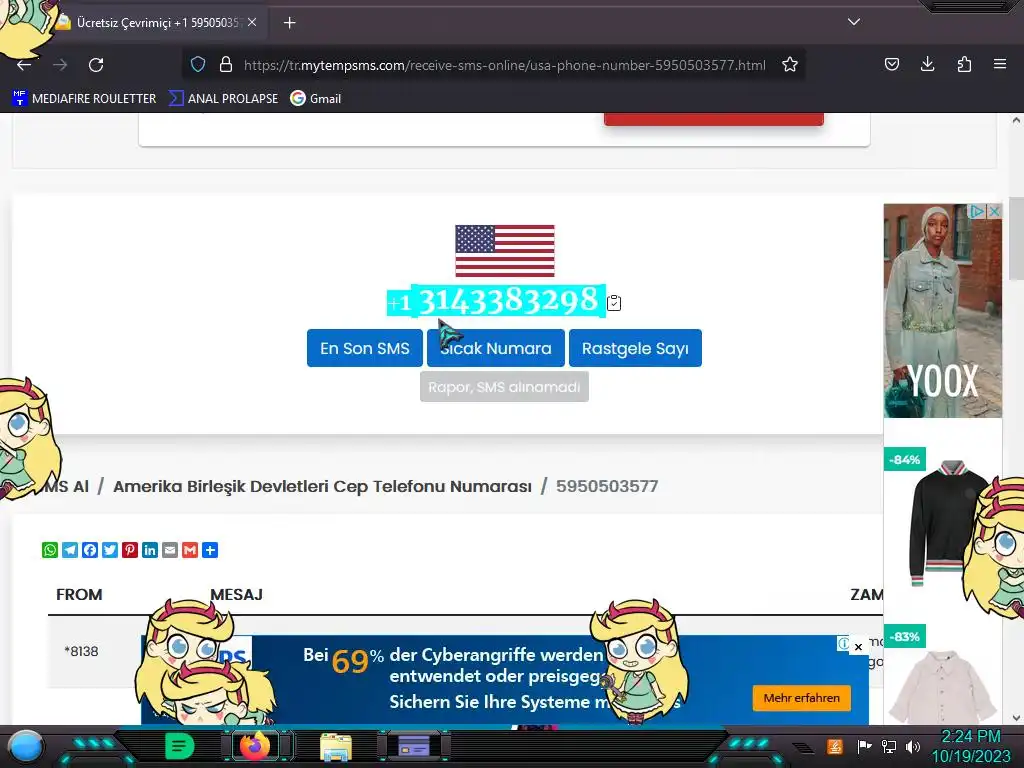Open the Action Center flag tray icon
Image resolution: width=1024 pixels, height=768 pixels.
864,746
